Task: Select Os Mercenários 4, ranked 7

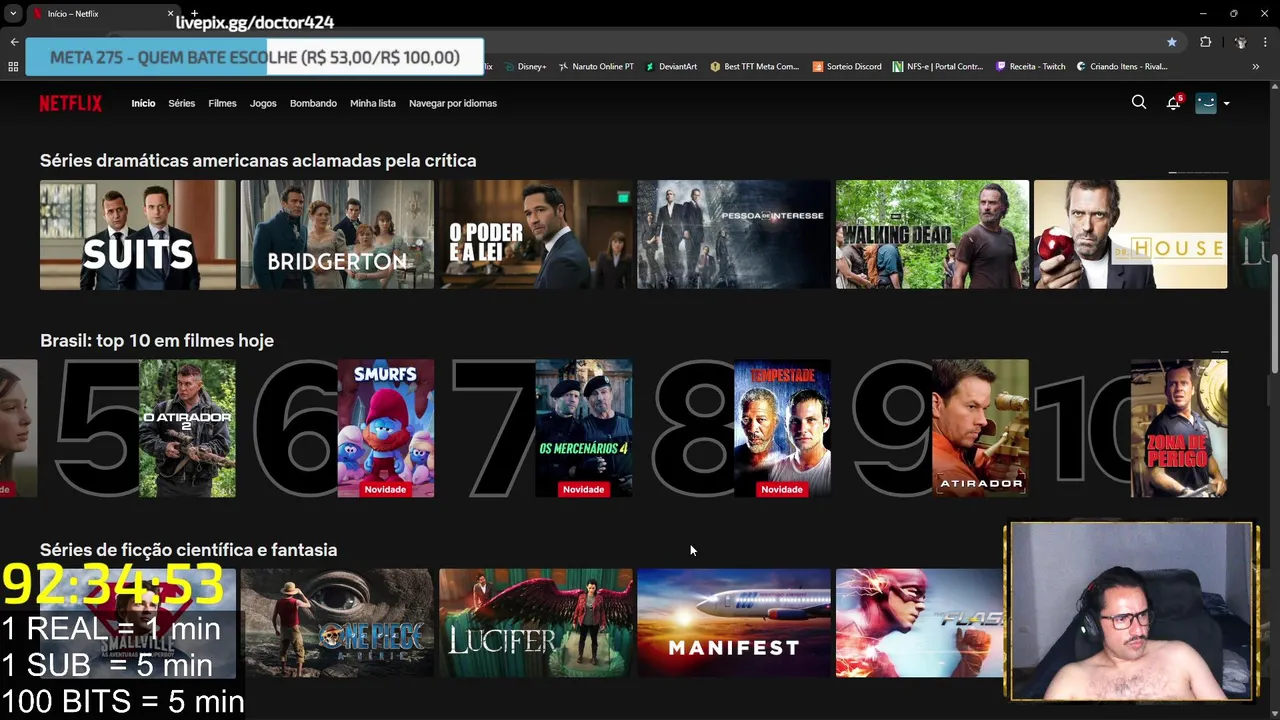Action: (x=584, y=428)
